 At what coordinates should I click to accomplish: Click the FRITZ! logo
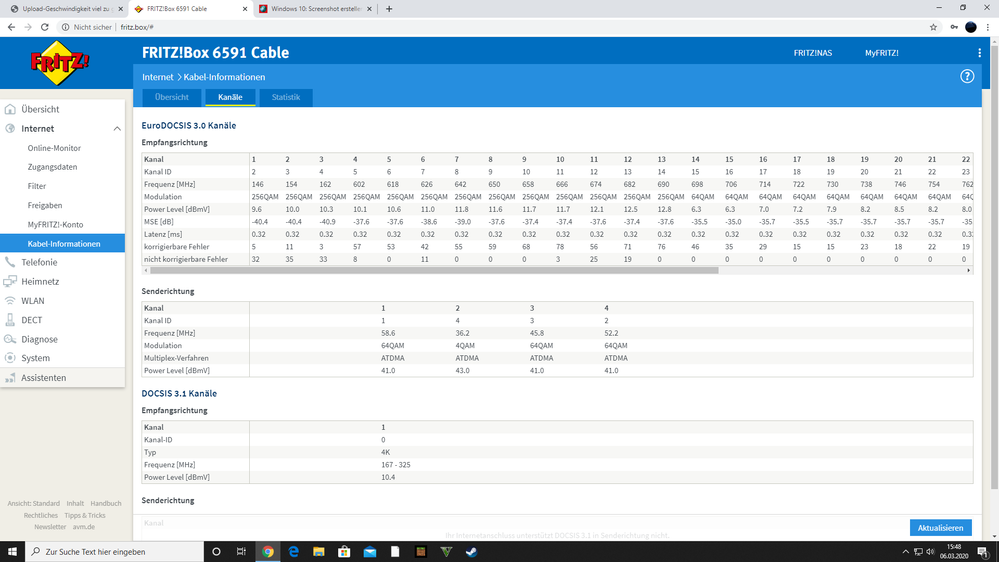tap(60, 62)
